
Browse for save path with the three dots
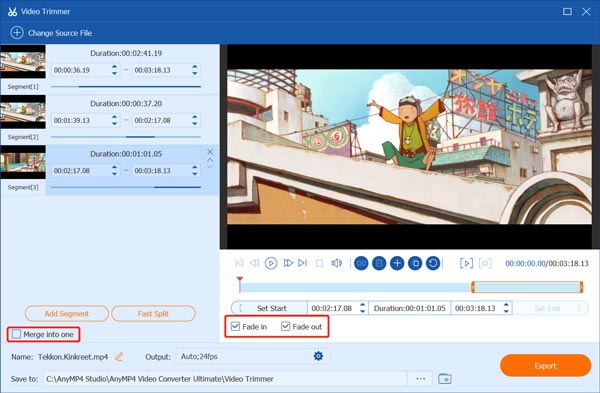421,378
